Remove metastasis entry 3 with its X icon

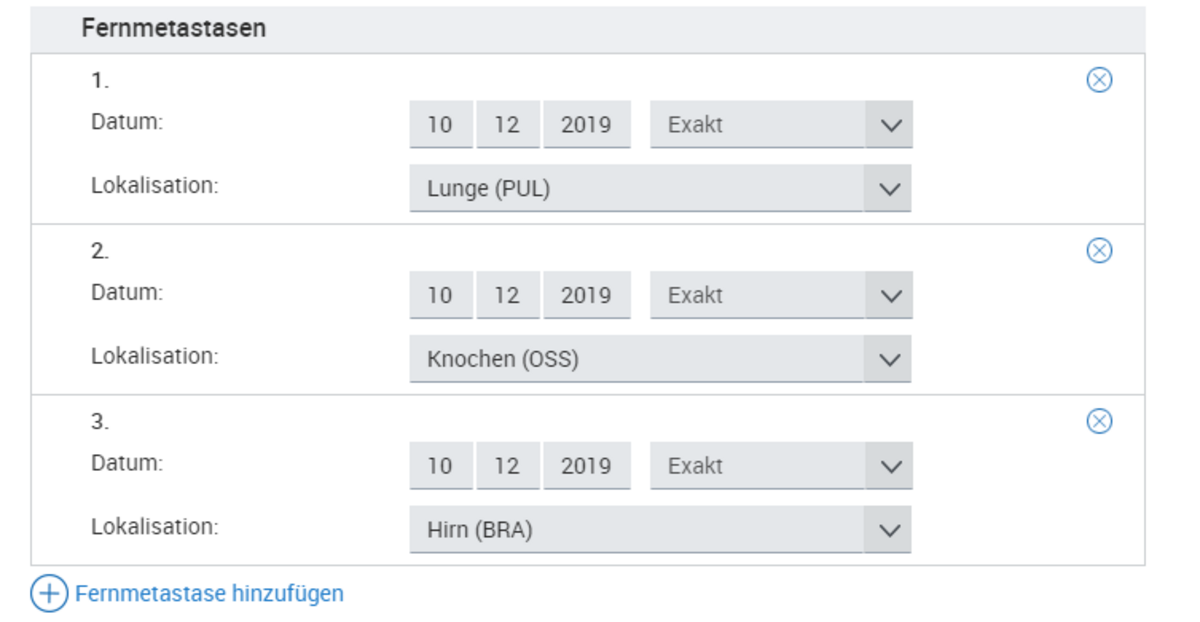(x=1099, y=421)
